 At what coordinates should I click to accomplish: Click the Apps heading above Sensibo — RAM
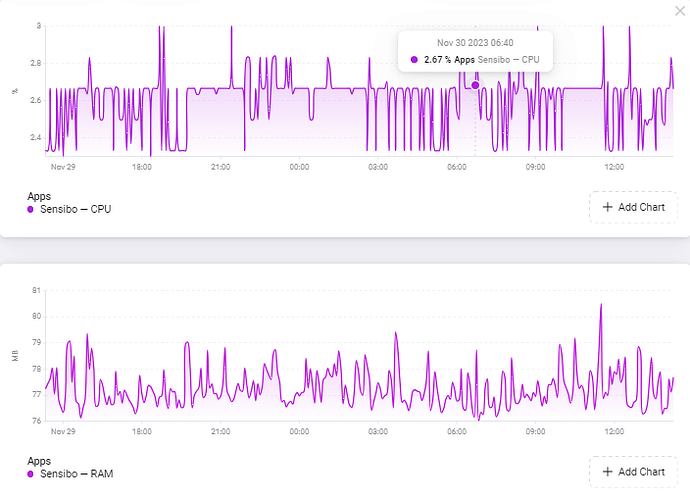(39, 461)
